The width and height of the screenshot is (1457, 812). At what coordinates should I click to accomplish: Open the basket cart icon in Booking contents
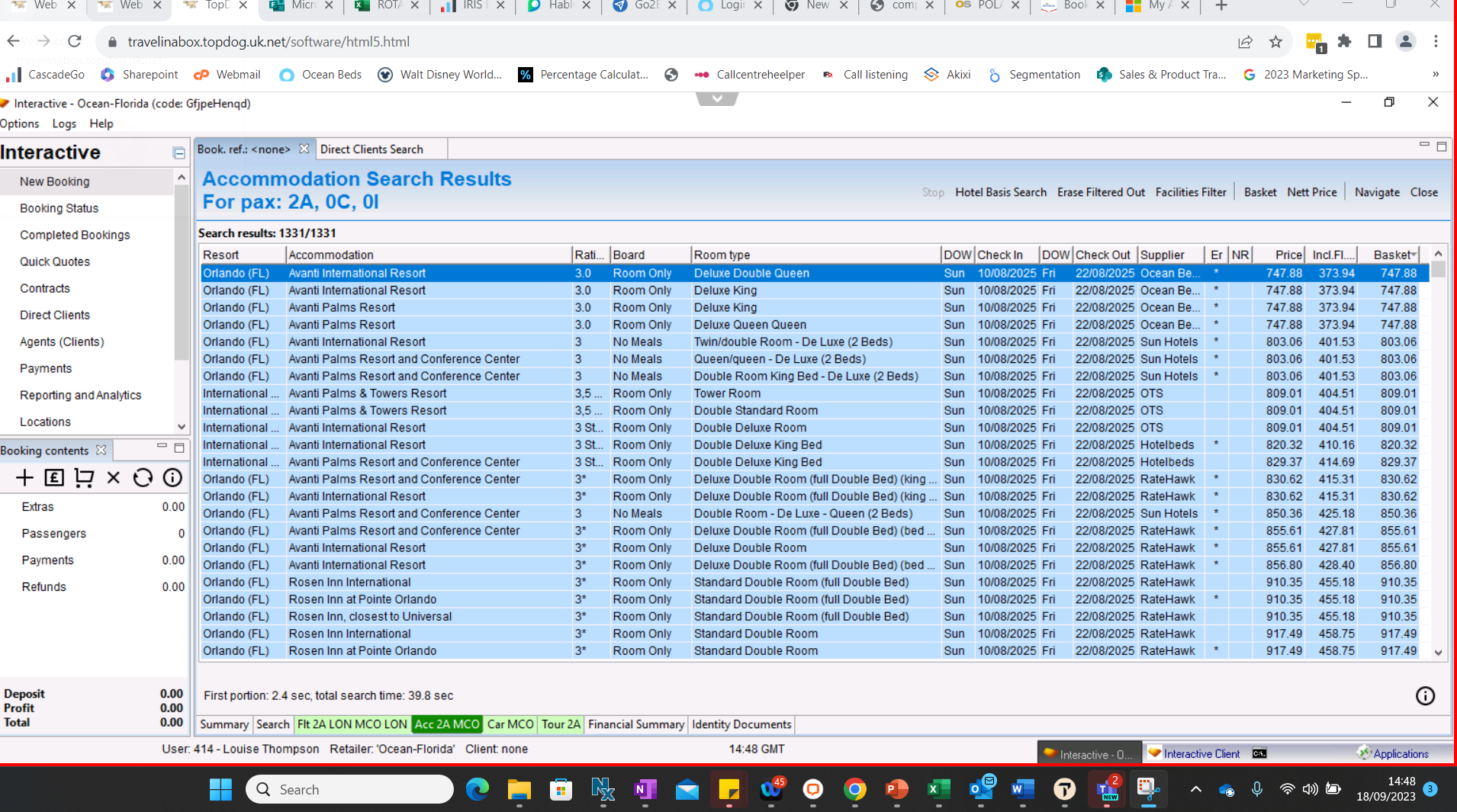84,478
